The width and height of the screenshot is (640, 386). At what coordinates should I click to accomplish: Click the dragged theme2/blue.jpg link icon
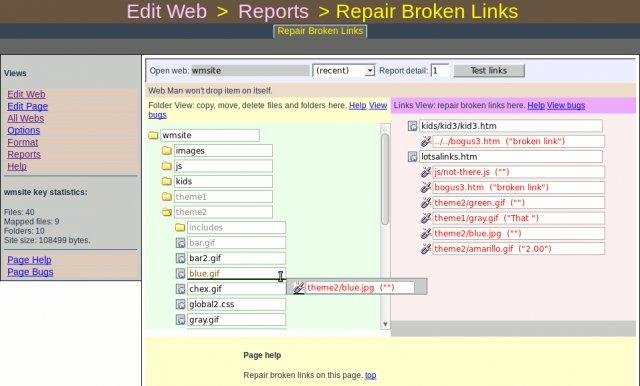click(299, 288)
